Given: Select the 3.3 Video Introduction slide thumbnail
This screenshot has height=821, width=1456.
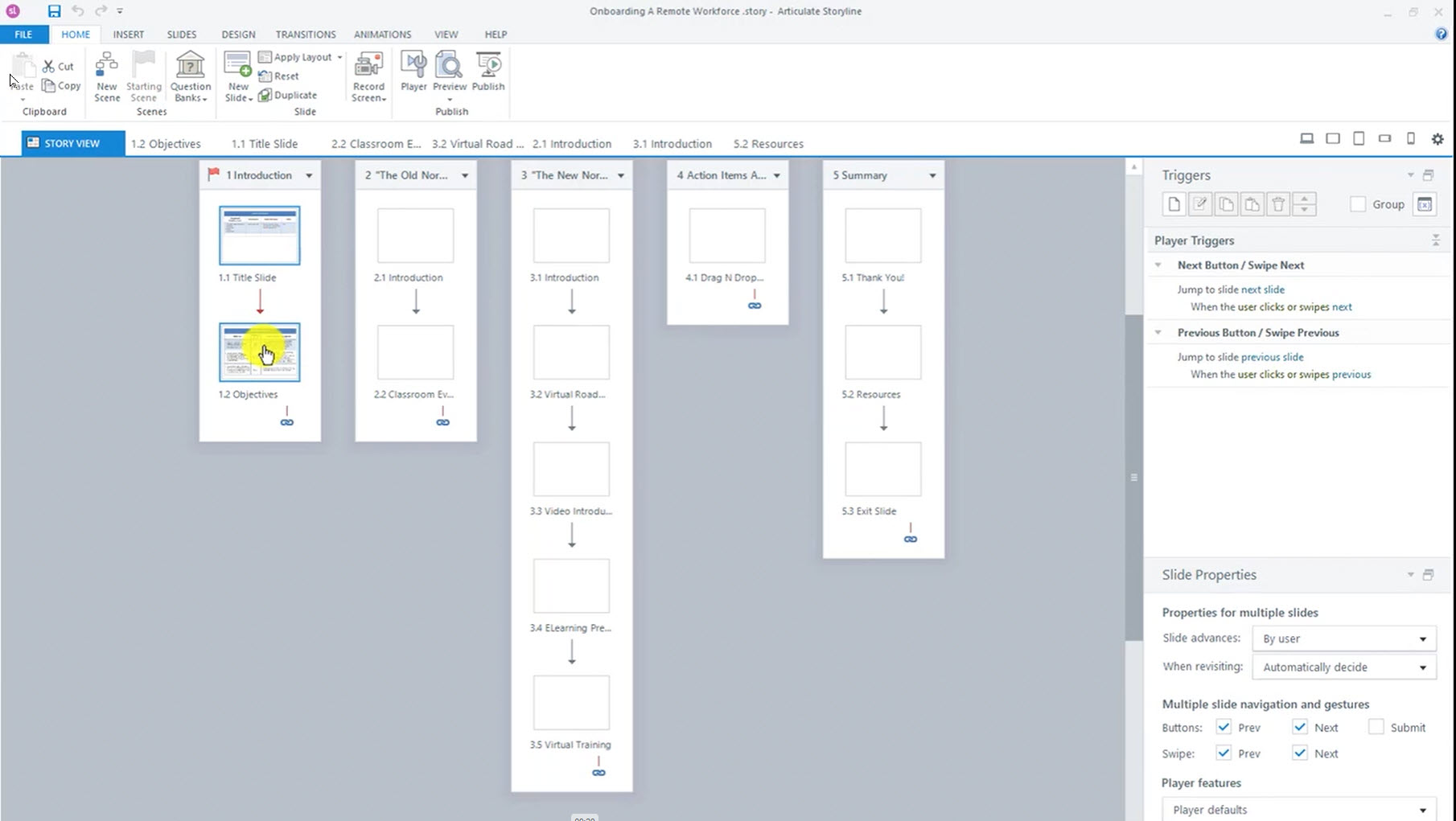Looking at the screenshot, I should (571, 469).
